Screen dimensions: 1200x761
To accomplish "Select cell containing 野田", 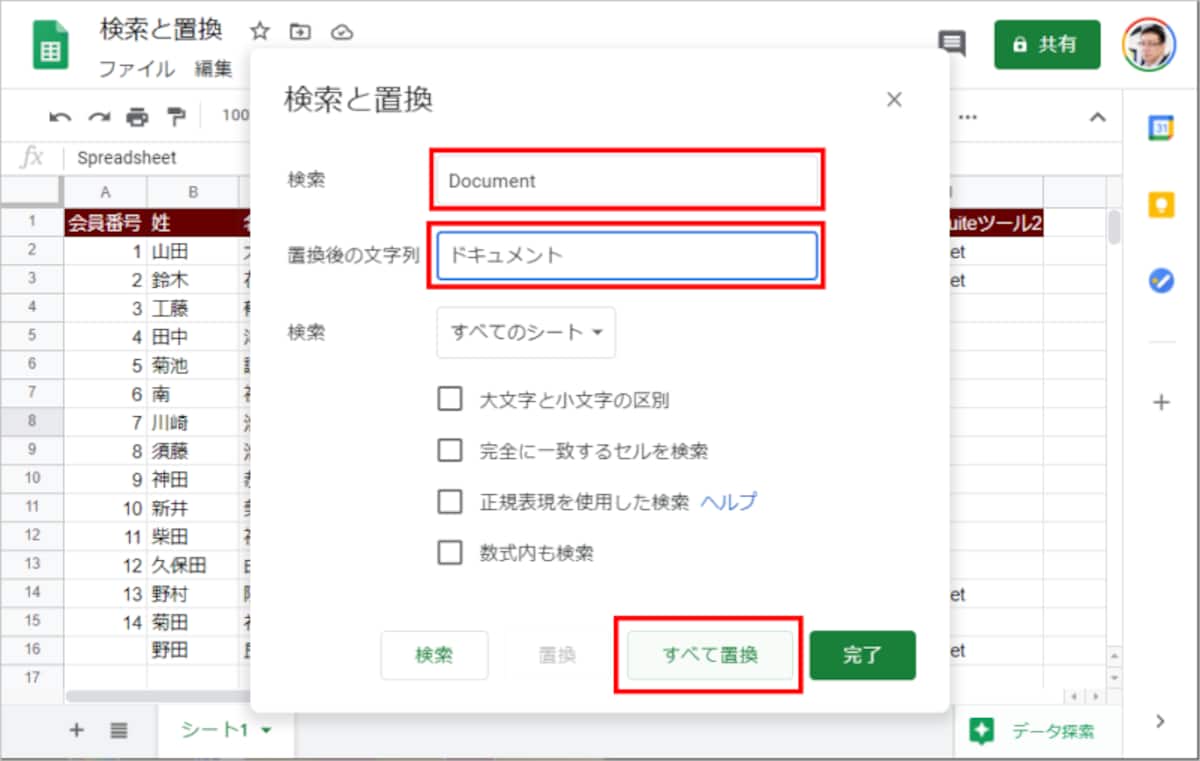I will [193, 651].
